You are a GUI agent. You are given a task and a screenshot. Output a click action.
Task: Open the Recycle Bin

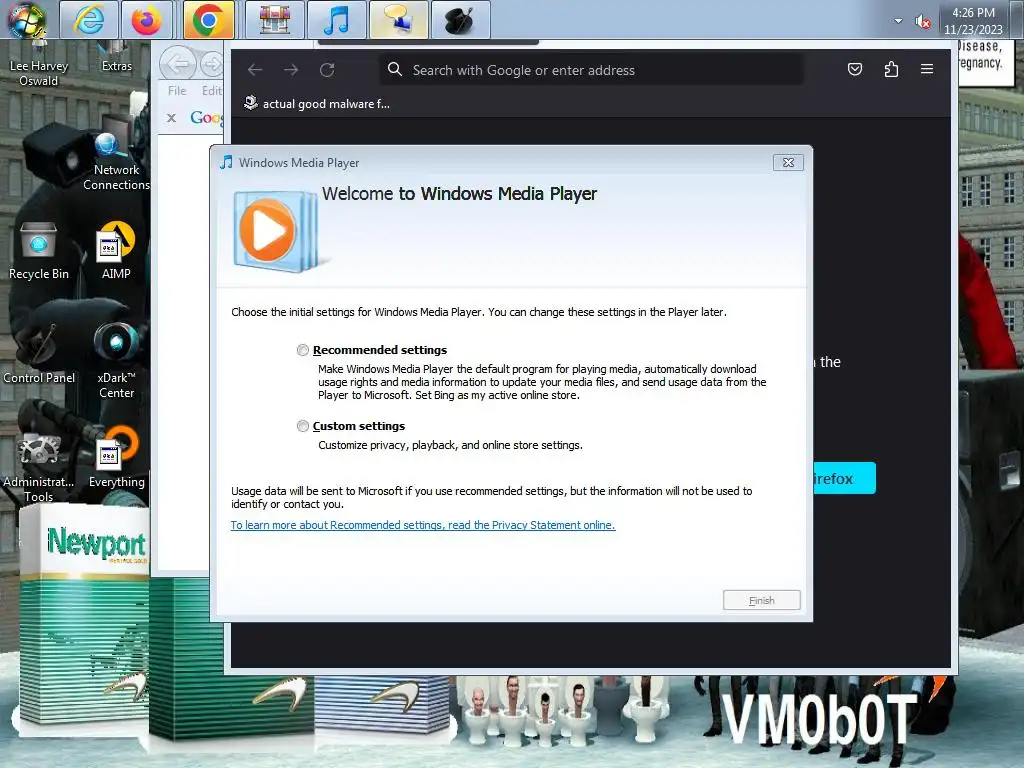pos(39,251)
